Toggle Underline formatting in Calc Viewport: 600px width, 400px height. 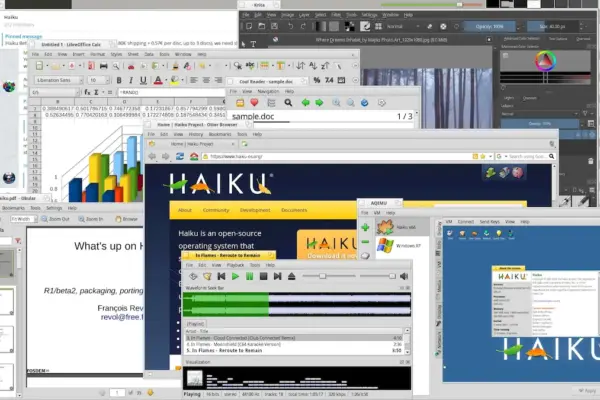143,80
